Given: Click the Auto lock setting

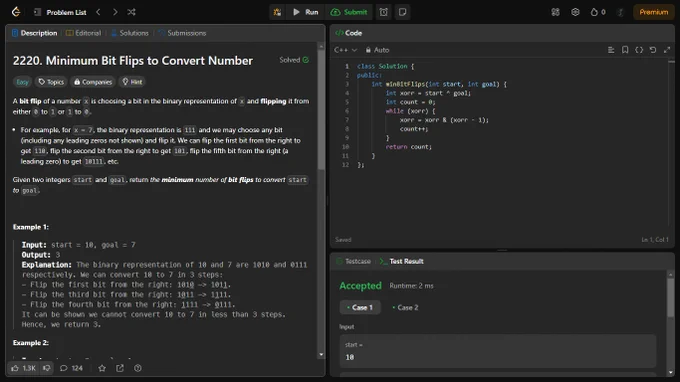Looking at the screenshot, I should [377, 50].
